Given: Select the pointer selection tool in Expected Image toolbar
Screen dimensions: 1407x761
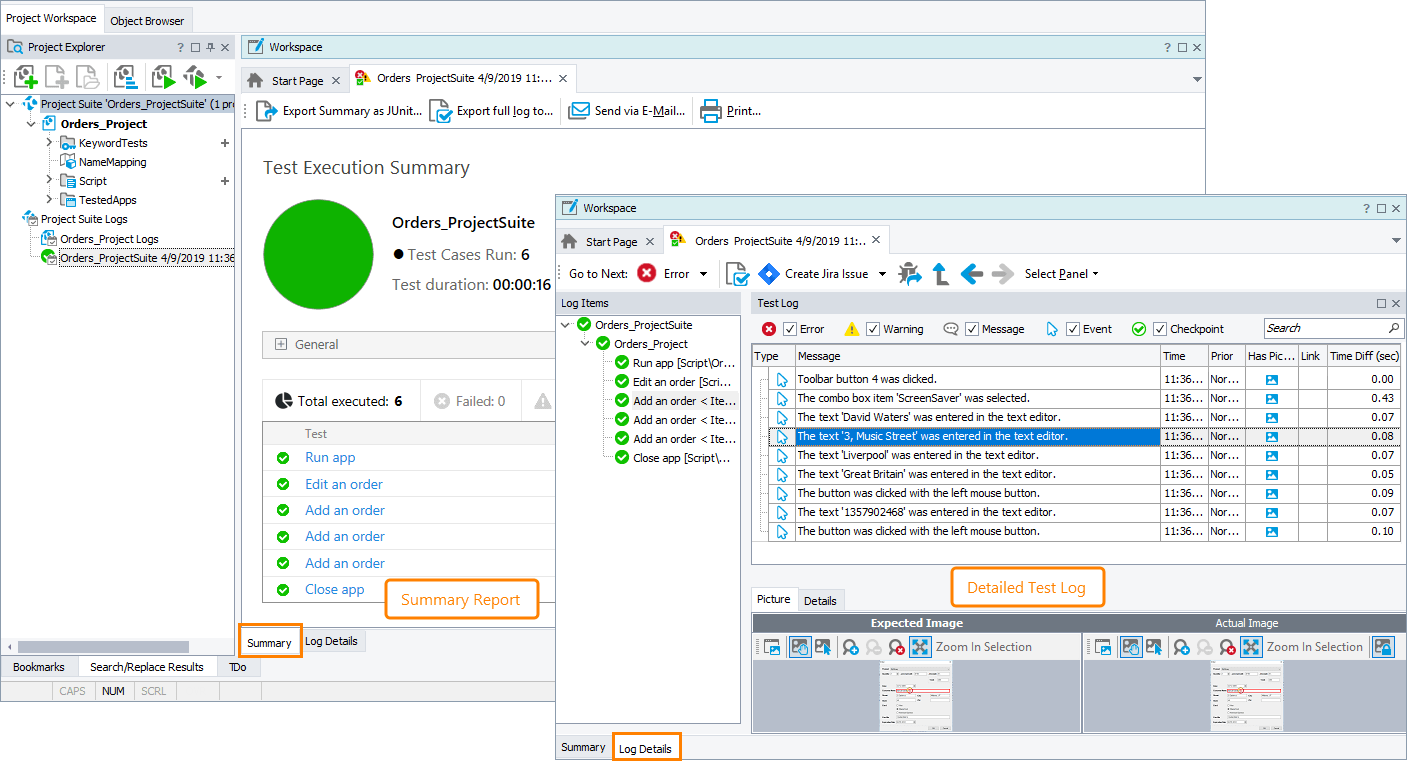Looking at the screenshot, I should pyautogui.click(x=822, y=647).
